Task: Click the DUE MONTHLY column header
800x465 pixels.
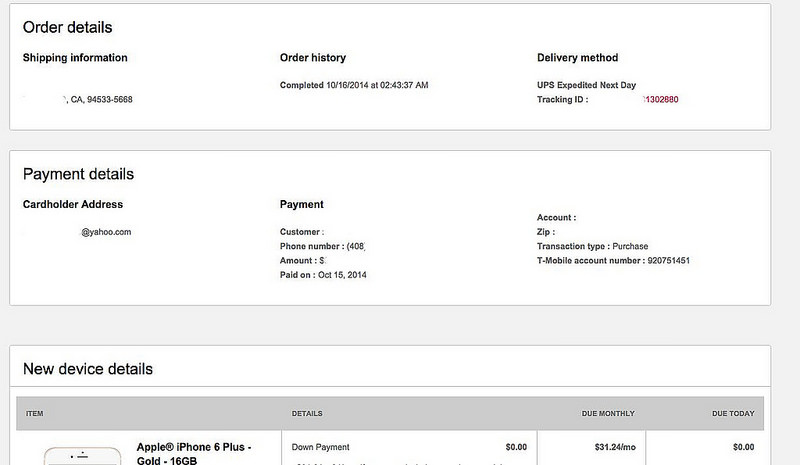Action: click(609, 413)
